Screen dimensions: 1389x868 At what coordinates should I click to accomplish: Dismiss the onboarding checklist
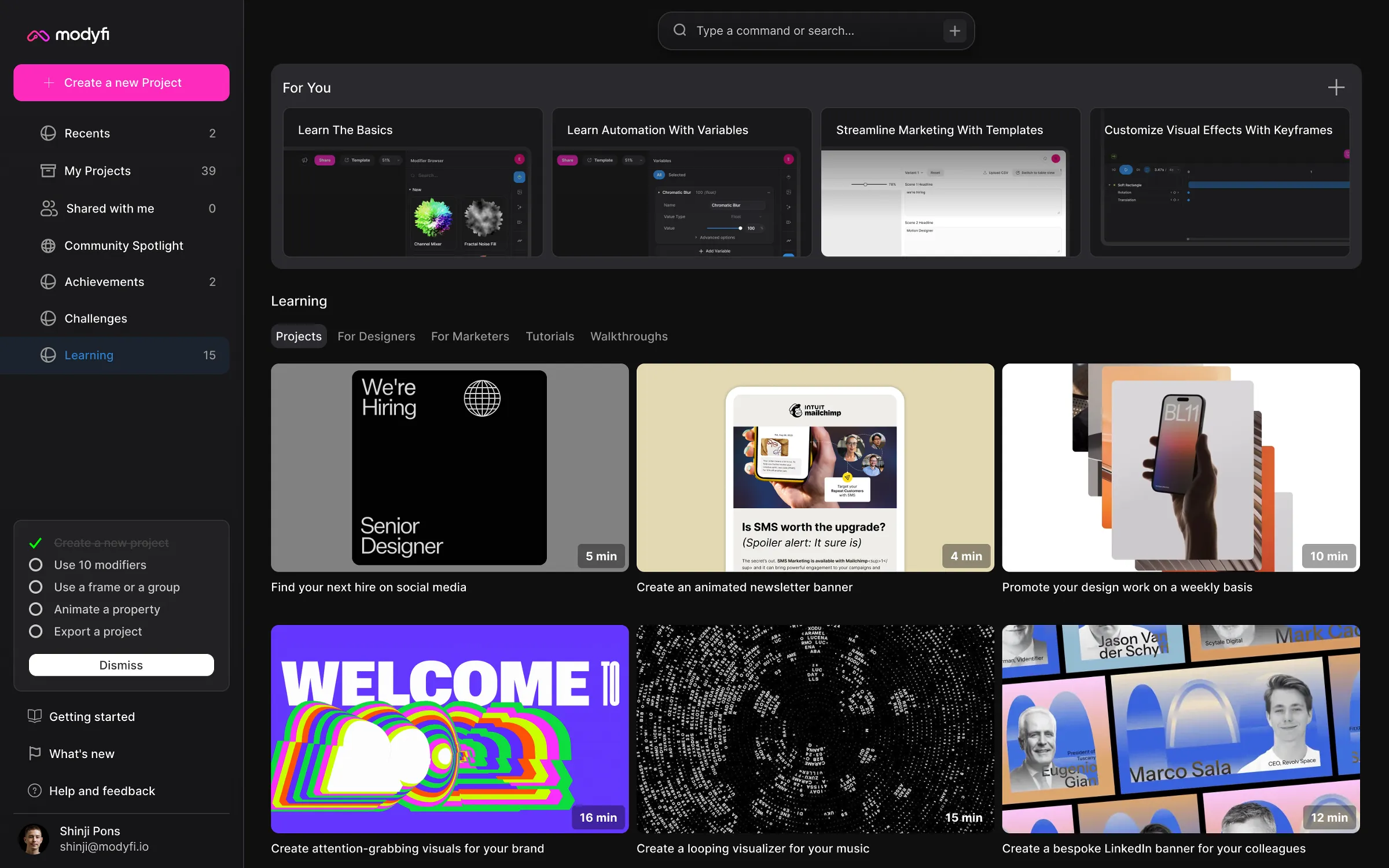pos(122,665)
